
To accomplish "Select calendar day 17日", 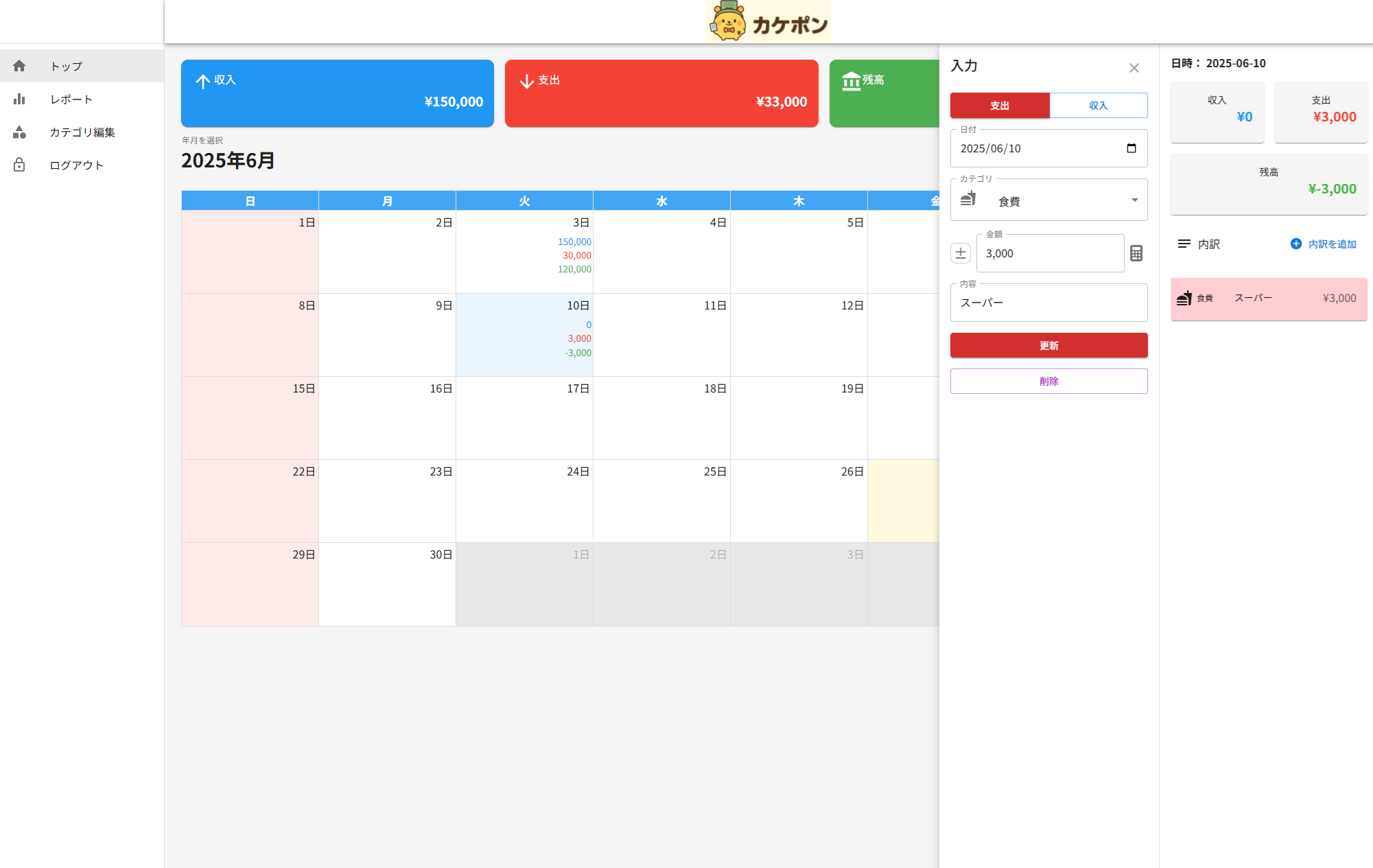I will click(x=524, y=418).
